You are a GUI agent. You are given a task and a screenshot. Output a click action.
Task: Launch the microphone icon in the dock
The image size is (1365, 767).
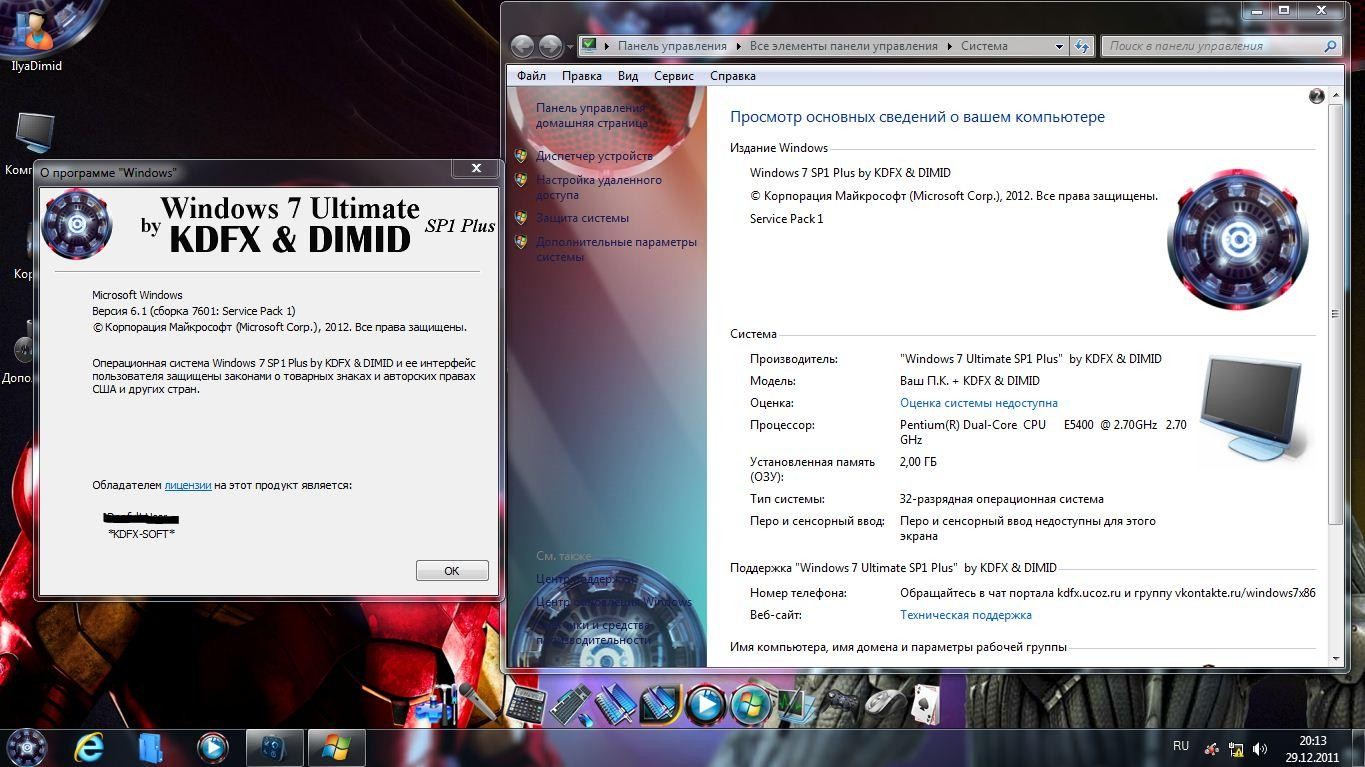click(x=478, y=702)
